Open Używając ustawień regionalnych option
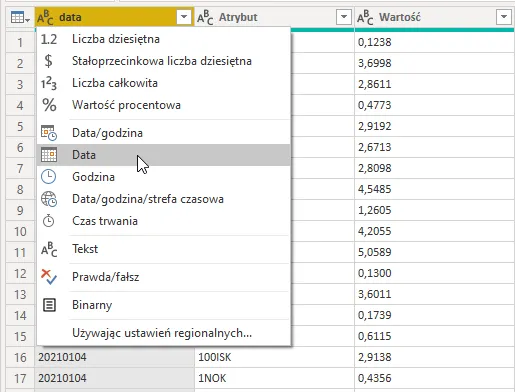Image resolution: width=515 pixels, height=392 pixels. pyautogui.click(x=163, y=333)
